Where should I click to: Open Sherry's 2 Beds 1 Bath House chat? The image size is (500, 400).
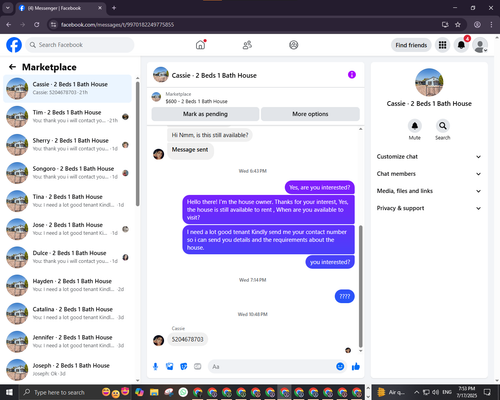pyautogui.click(x=67, y=145)
